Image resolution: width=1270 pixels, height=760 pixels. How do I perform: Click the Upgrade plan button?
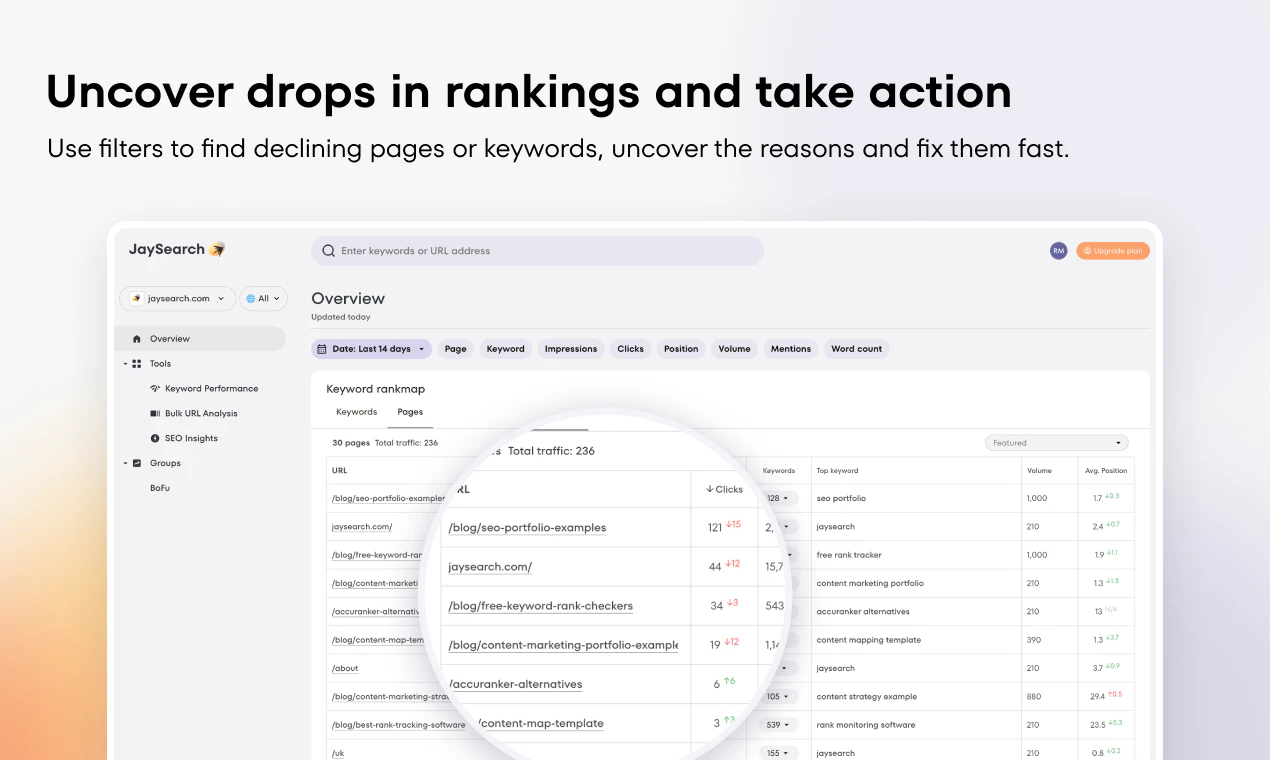(1113, 251)
